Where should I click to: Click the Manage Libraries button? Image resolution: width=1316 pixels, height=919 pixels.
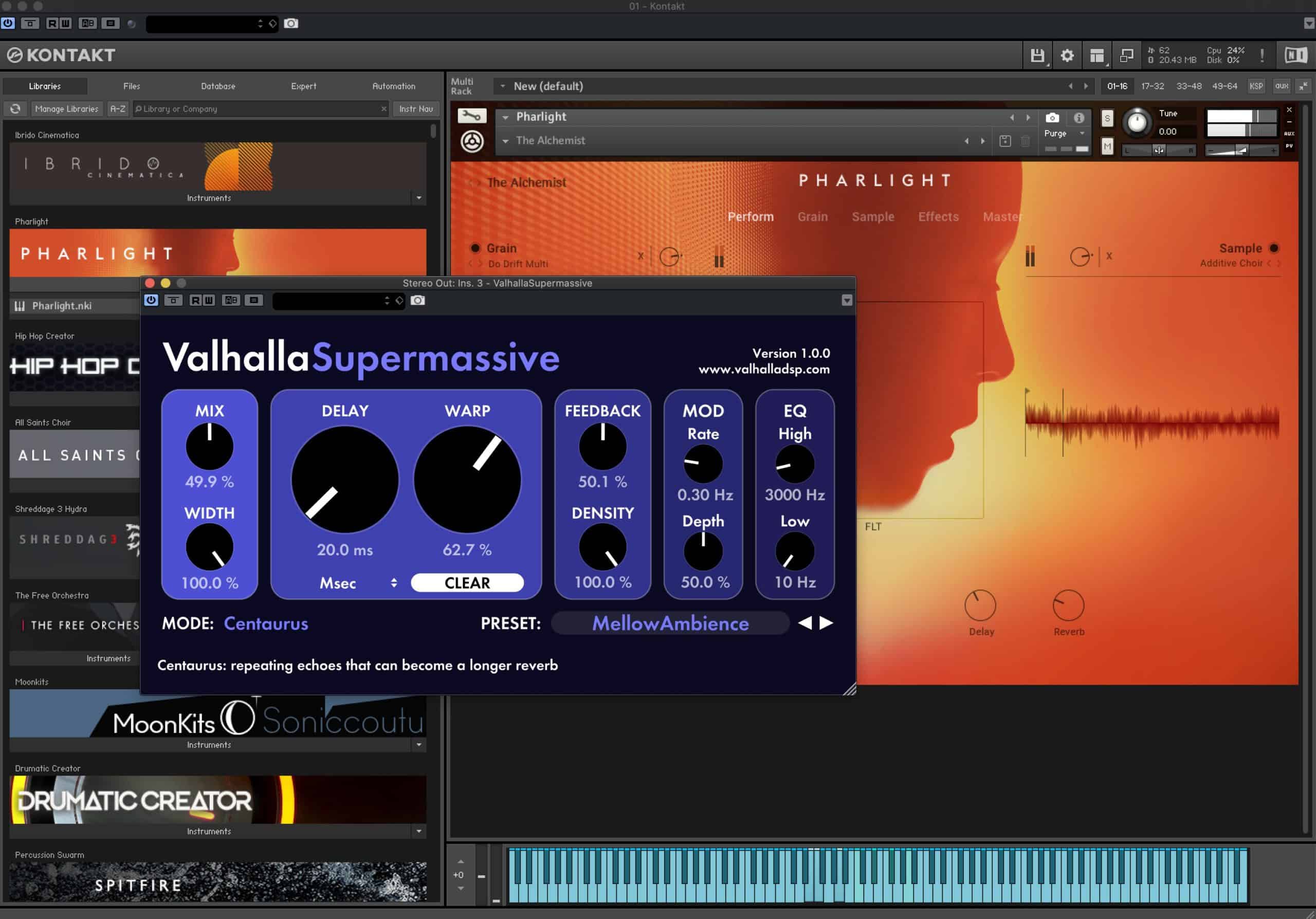pyautogui.click(x=66, y=109)
